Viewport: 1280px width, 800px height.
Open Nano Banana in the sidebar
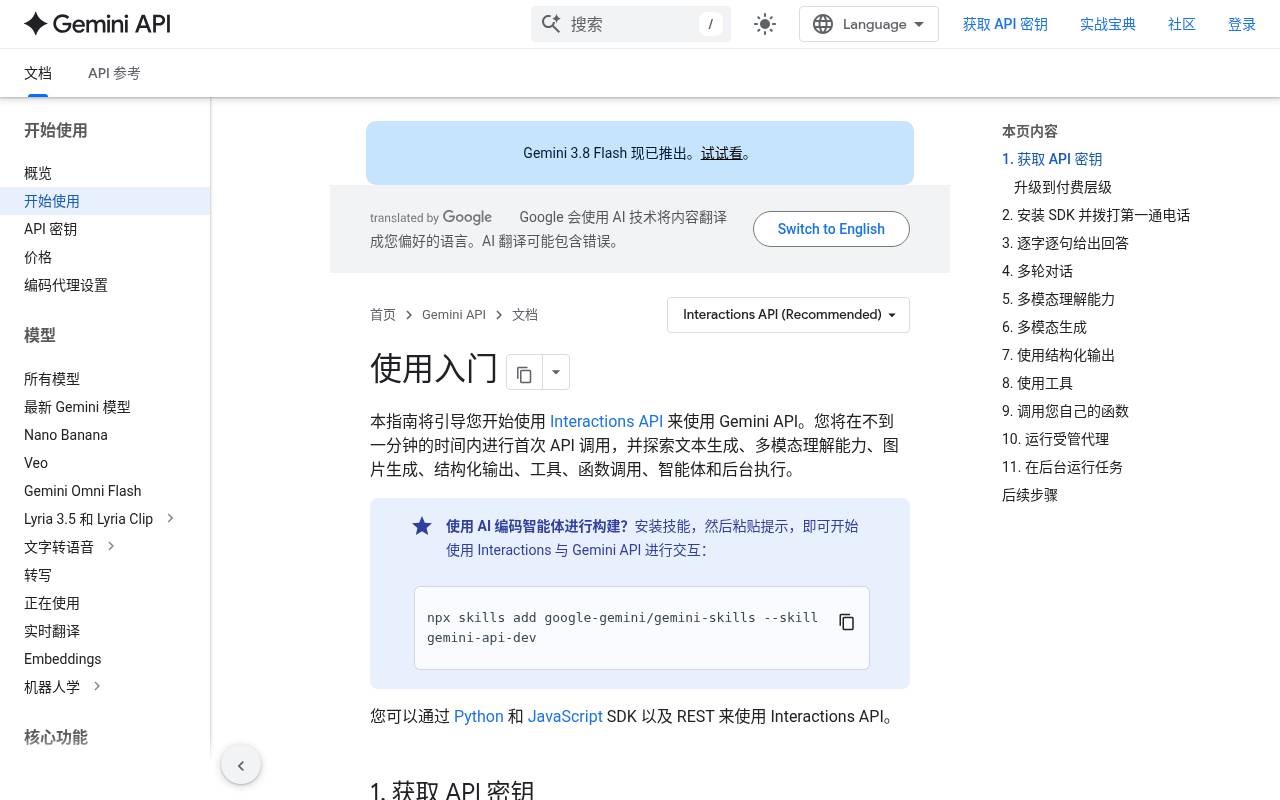[66, 435]
